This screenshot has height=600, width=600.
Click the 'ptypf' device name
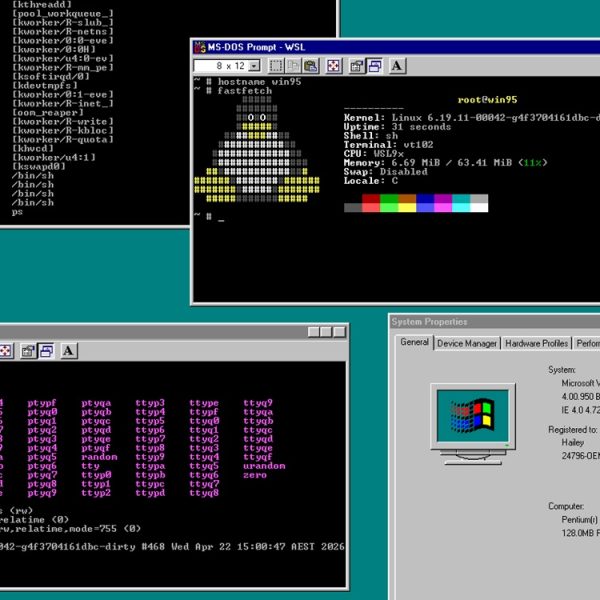tap(42, 403)
